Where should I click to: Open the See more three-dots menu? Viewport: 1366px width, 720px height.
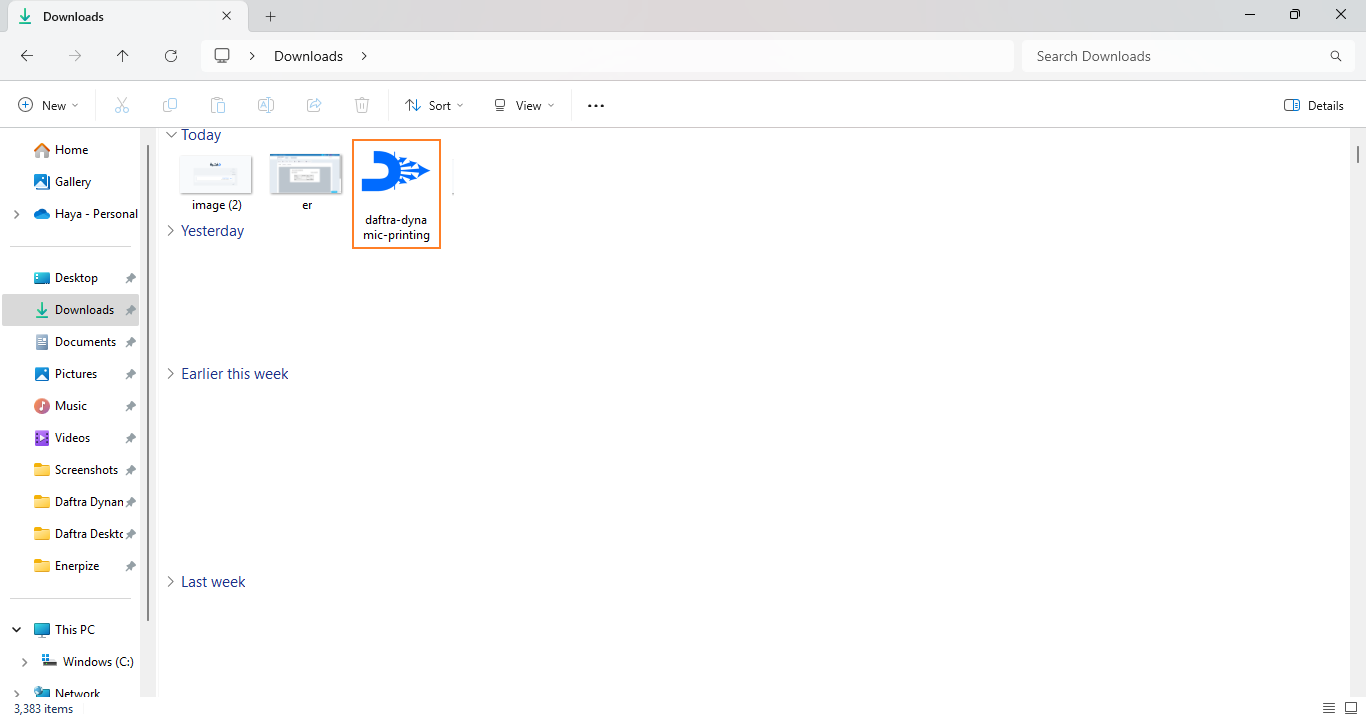[596, 105]
